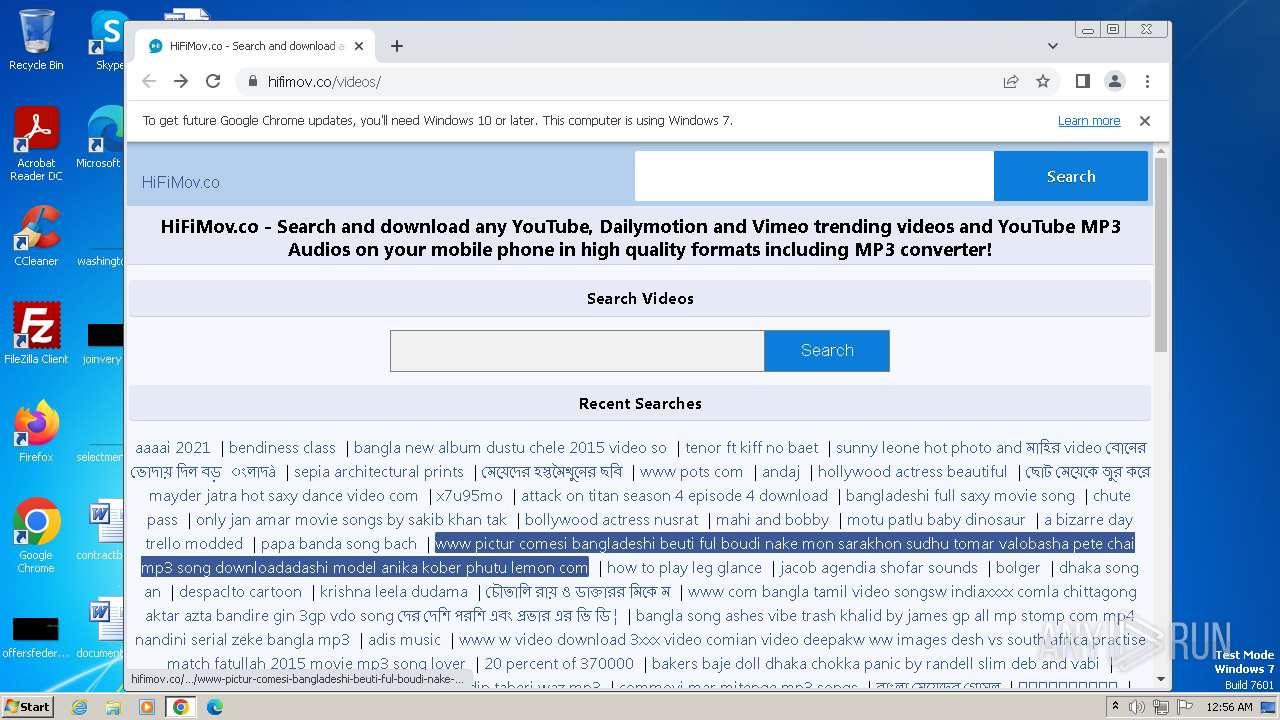Go forward using the browser forward arrow
This screenshot has width=1280, height=720.
(x=181, y=81)
